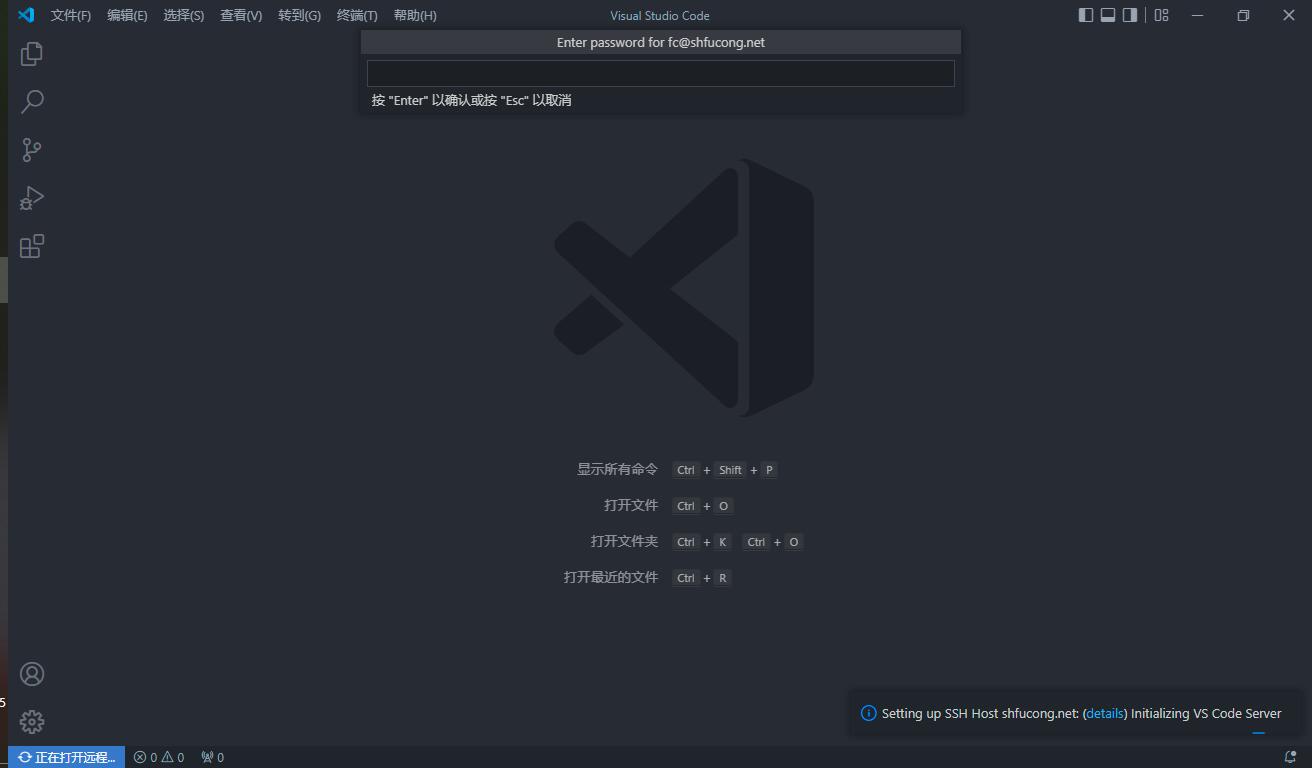
Task: Open the 选择(S) menu
Action: (x=184, y=15)
